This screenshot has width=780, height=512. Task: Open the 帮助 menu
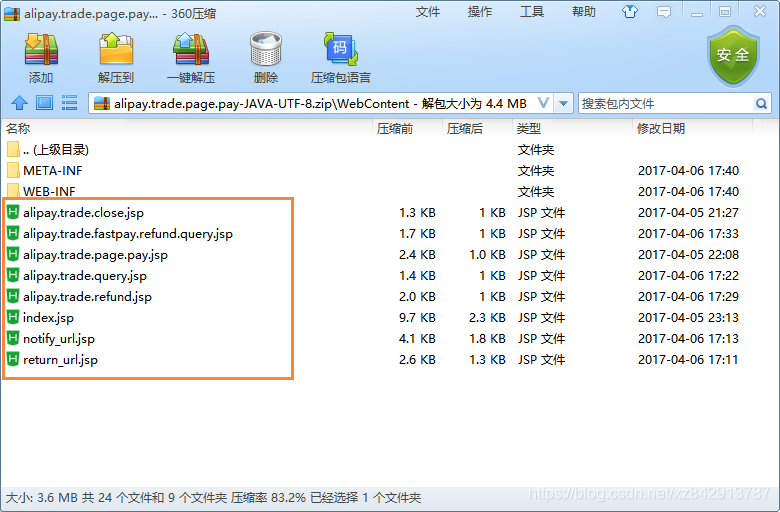(584, 12)
